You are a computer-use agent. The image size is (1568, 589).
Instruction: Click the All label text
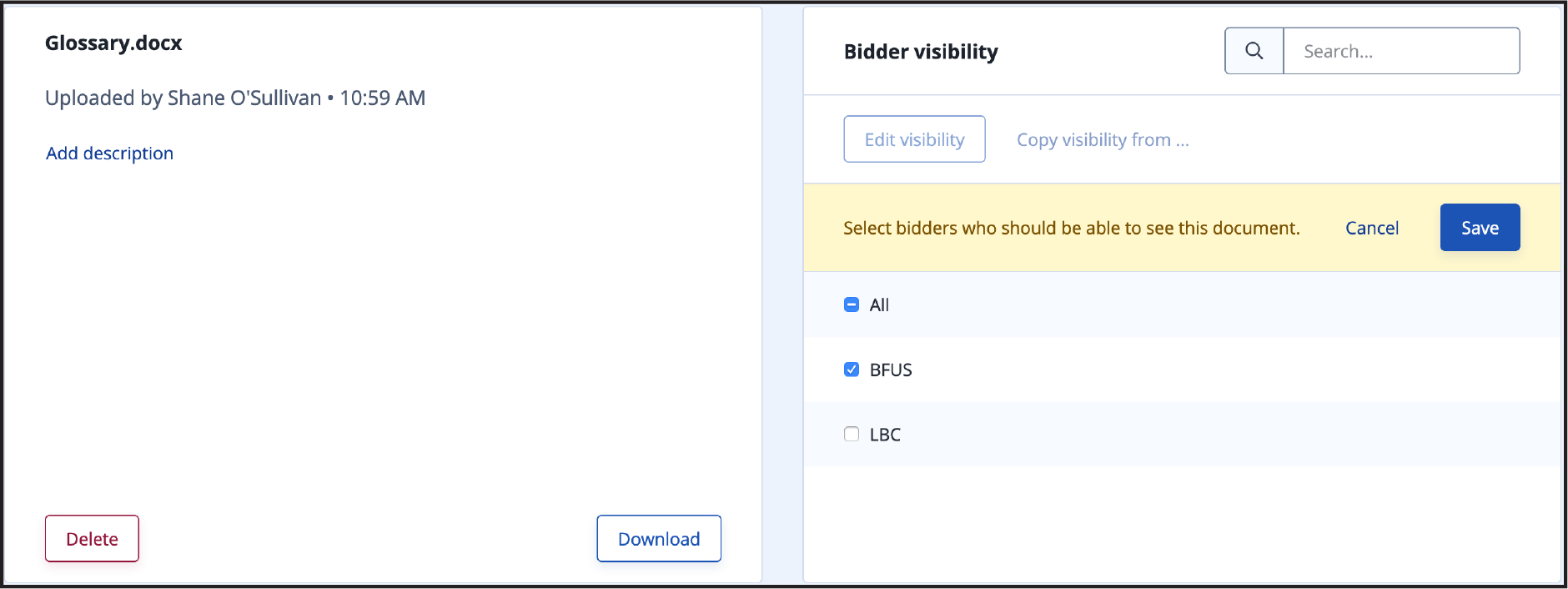point(879,305)
